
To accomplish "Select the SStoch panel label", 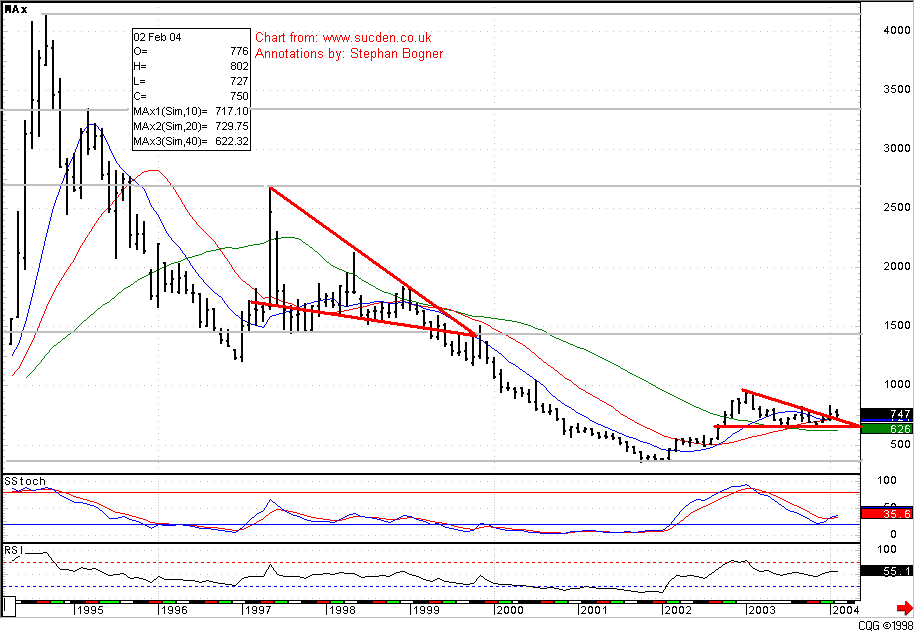I will [24, 481].
